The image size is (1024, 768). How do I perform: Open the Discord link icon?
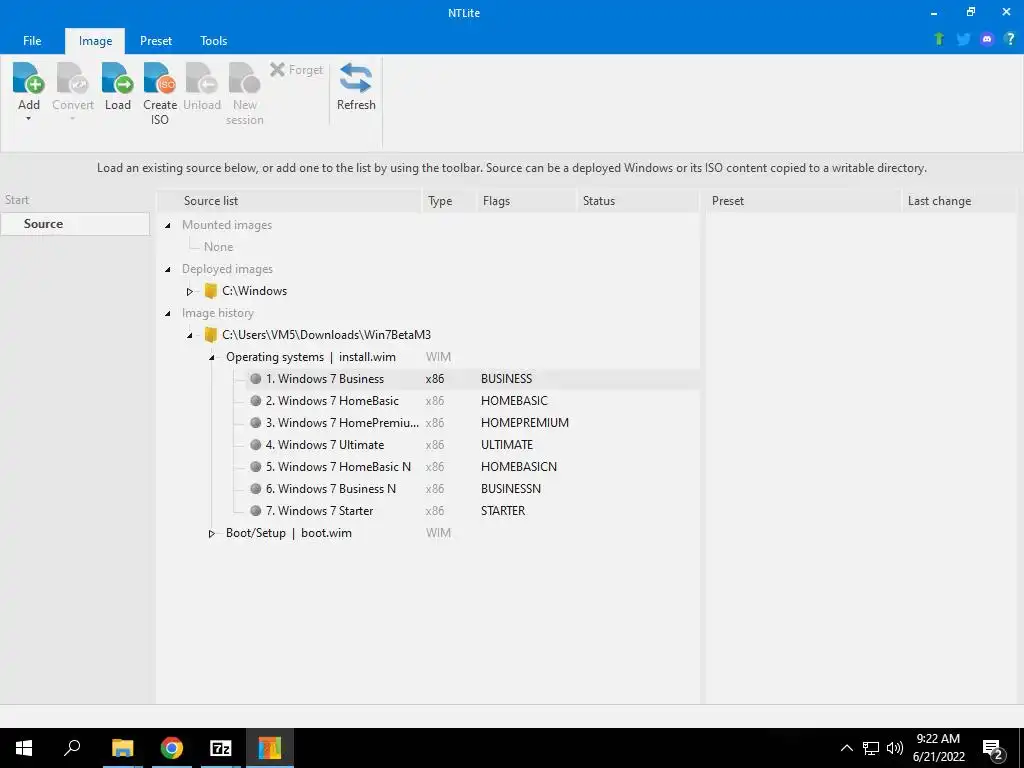(x=987, y=39)
